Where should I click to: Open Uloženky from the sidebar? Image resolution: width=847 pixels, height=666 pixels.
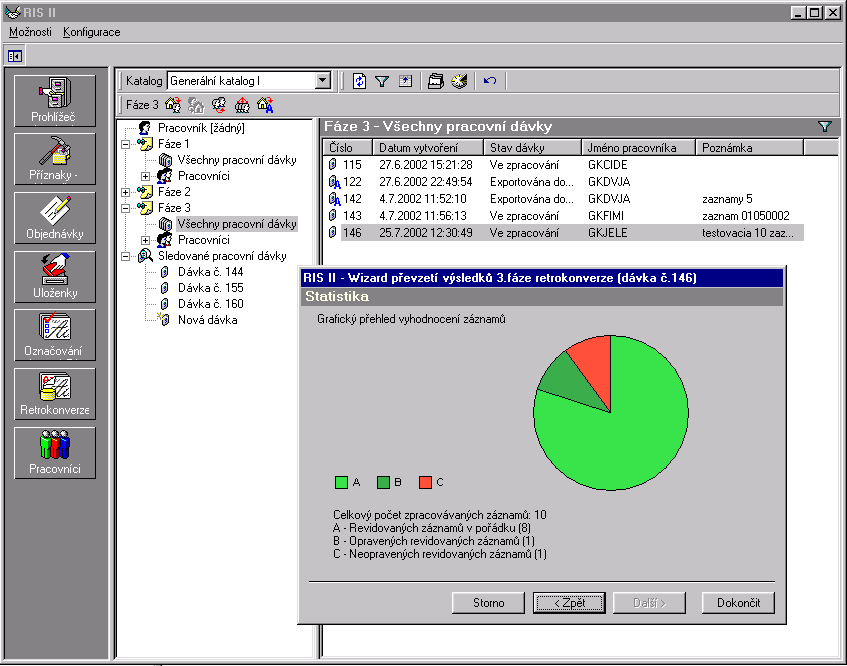point(55,276)
